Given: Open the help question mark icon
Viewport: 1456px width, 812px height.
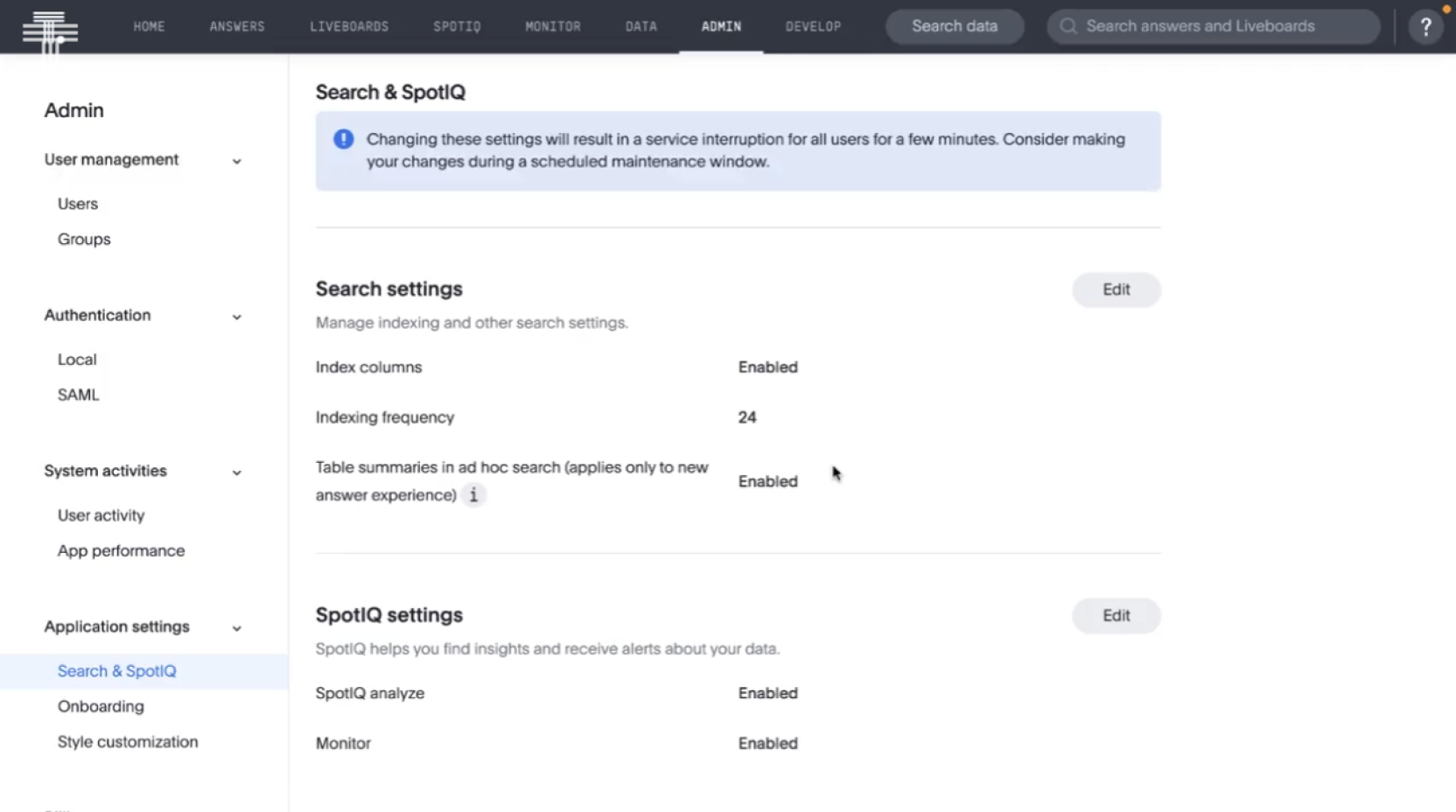Looking at the screenshot, I should click(1425, 26).
